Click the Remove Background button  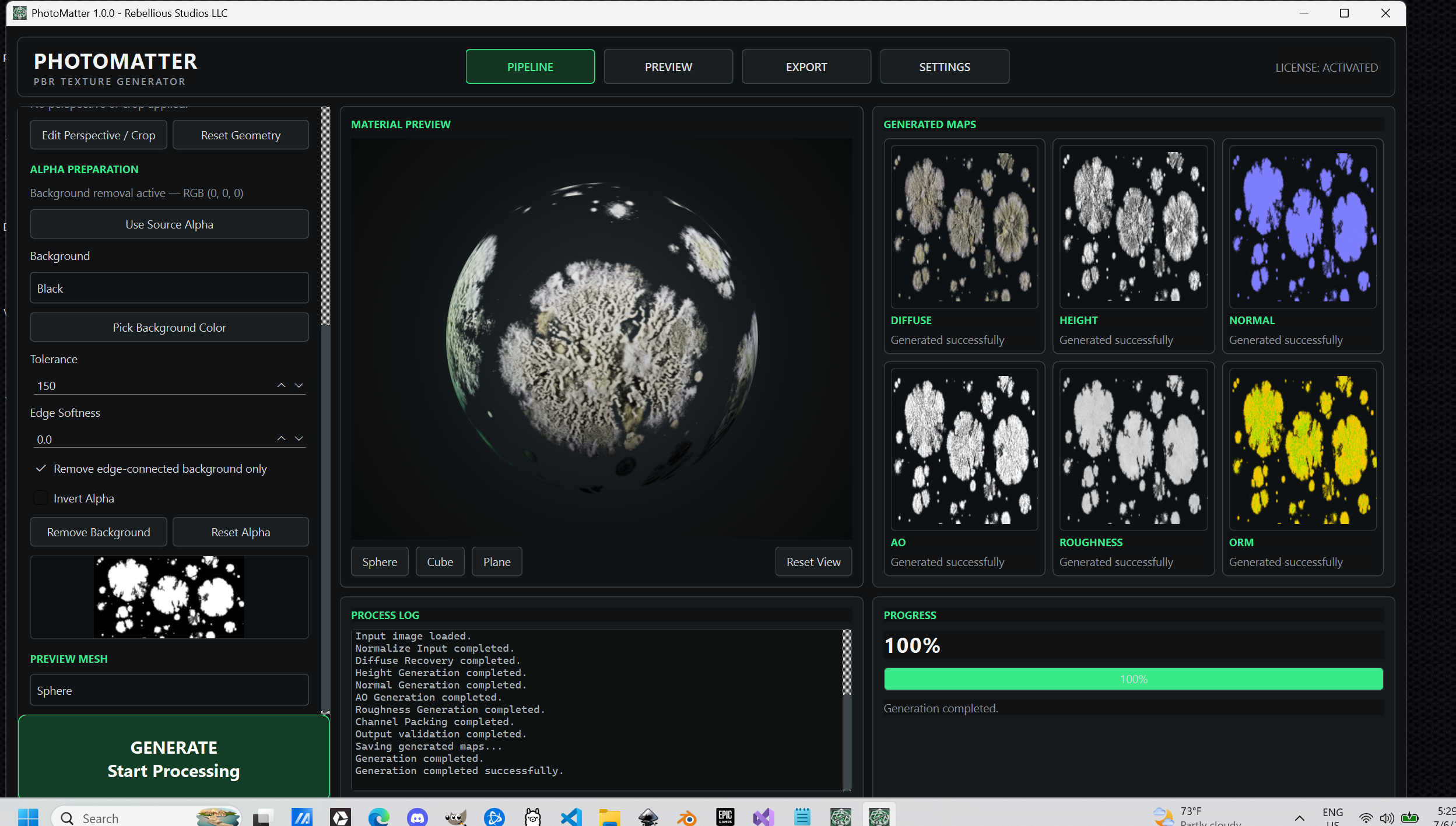click(99, 532)
